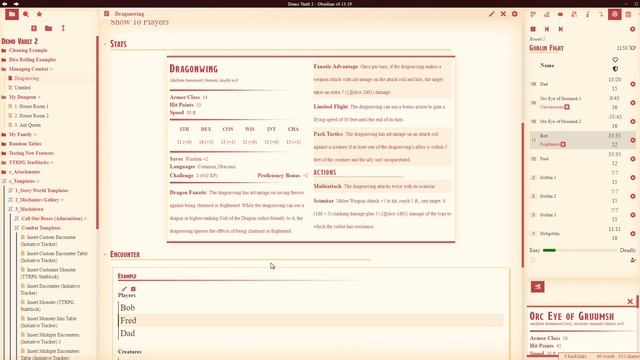640x360 pixels.
Task: Advance to next combatant turn
Action: coord(560,29)
